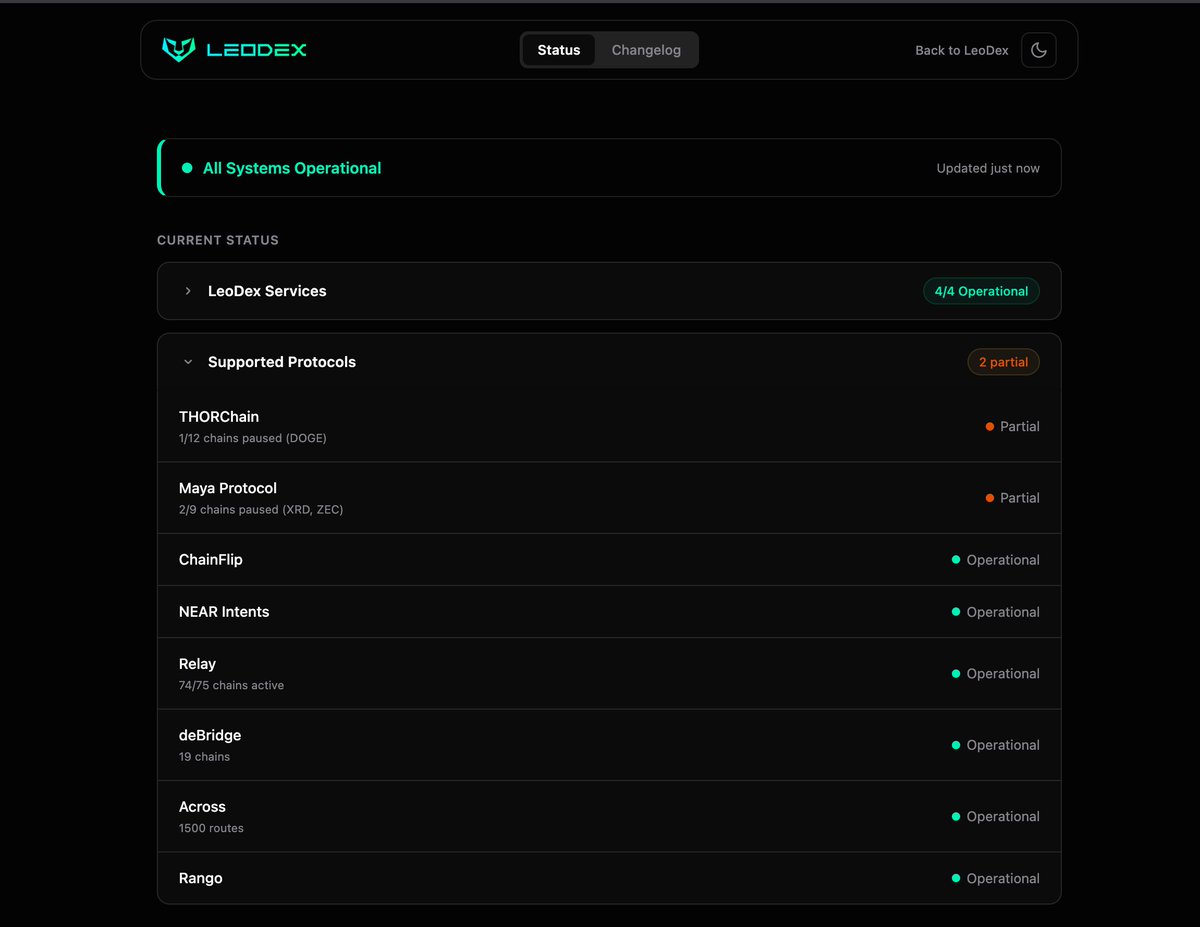Click deBridge's green status dot

point(956,745)
